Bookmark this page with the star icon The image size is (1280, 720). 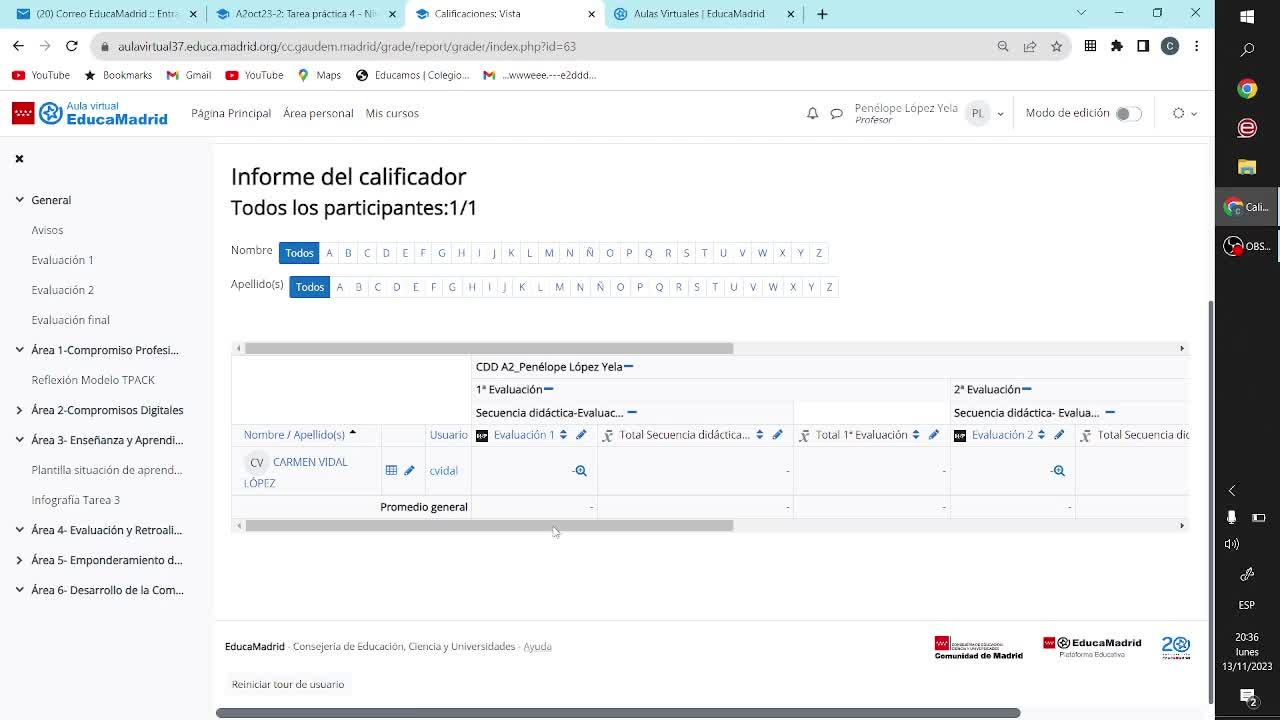(x=1056, y=46)
